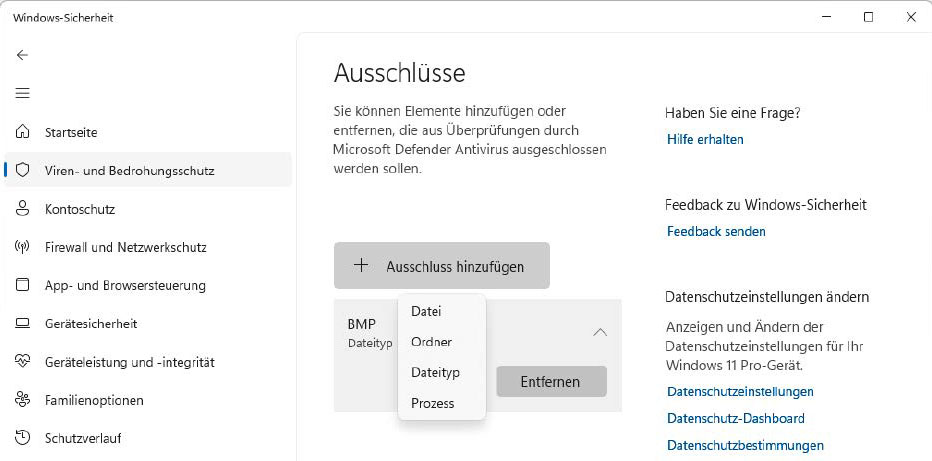Screen dimensions: 932x461
Task: Click the back arrow icon
Action: tap(22, 55)
